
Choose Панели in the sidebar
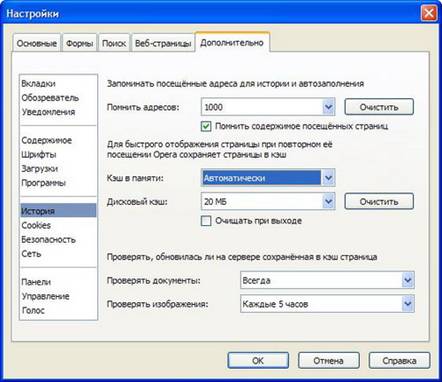click(x=36, y=282)
